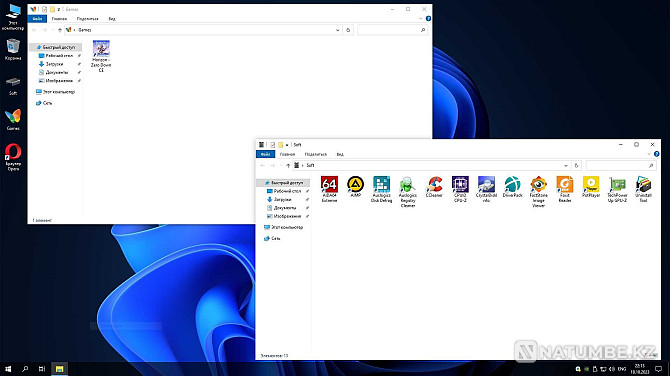This screenshot has width=670, height=376.
Task: Refresh the Games folder view
Action: [348, 30]
